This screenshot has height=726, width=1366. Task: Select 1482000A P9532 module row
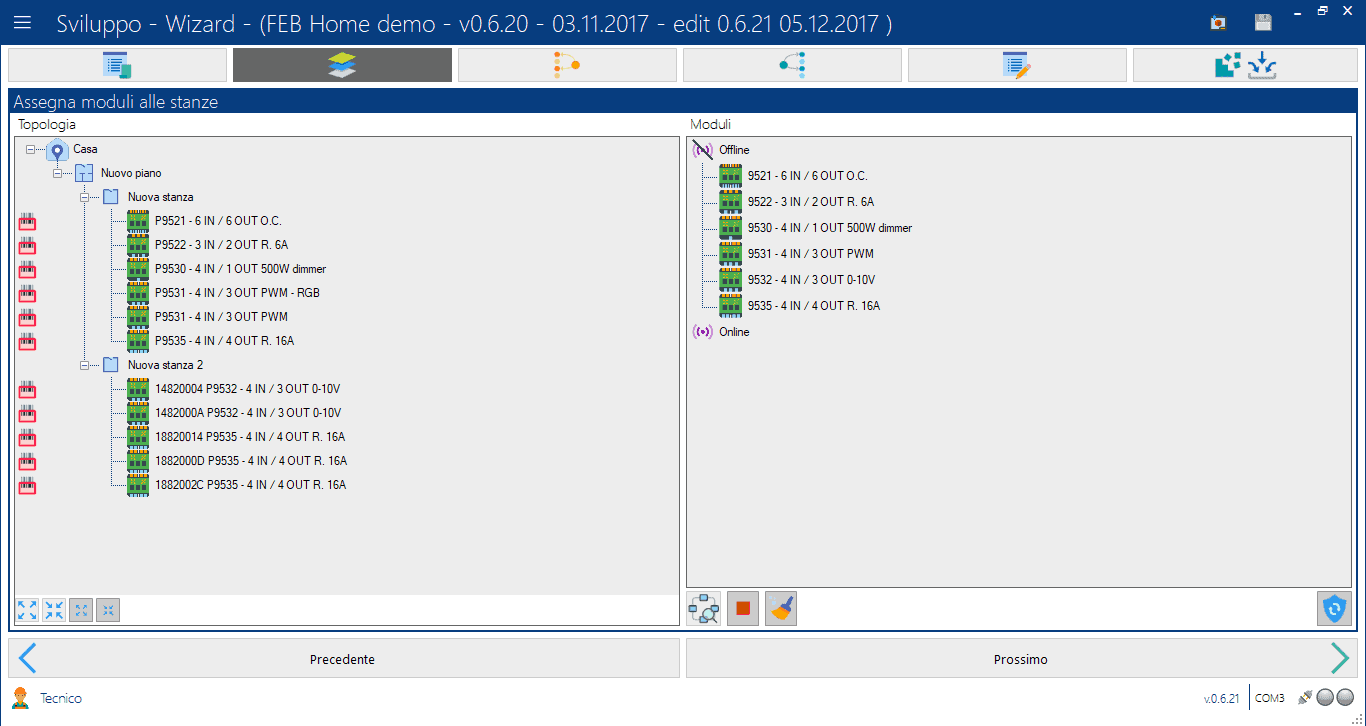248,413
